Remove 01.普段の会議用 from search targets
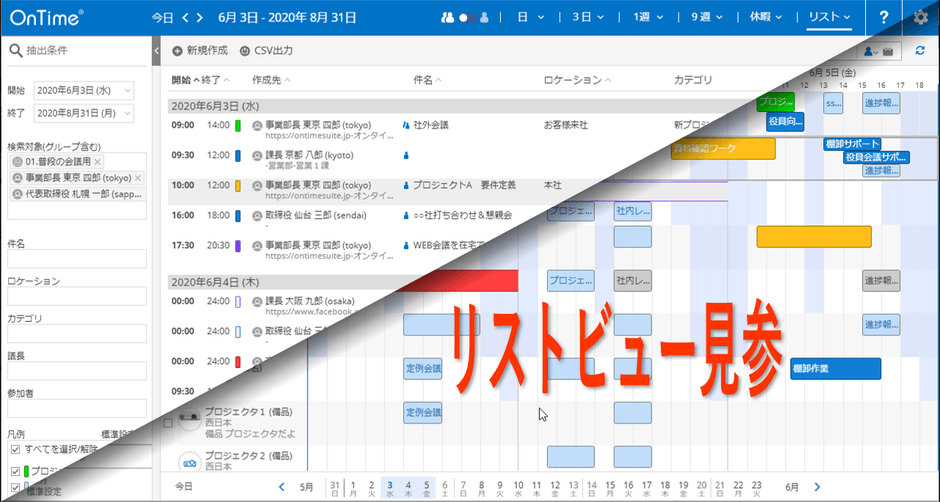The width and height of the screenshot is (940, 502). pos(97,162)
